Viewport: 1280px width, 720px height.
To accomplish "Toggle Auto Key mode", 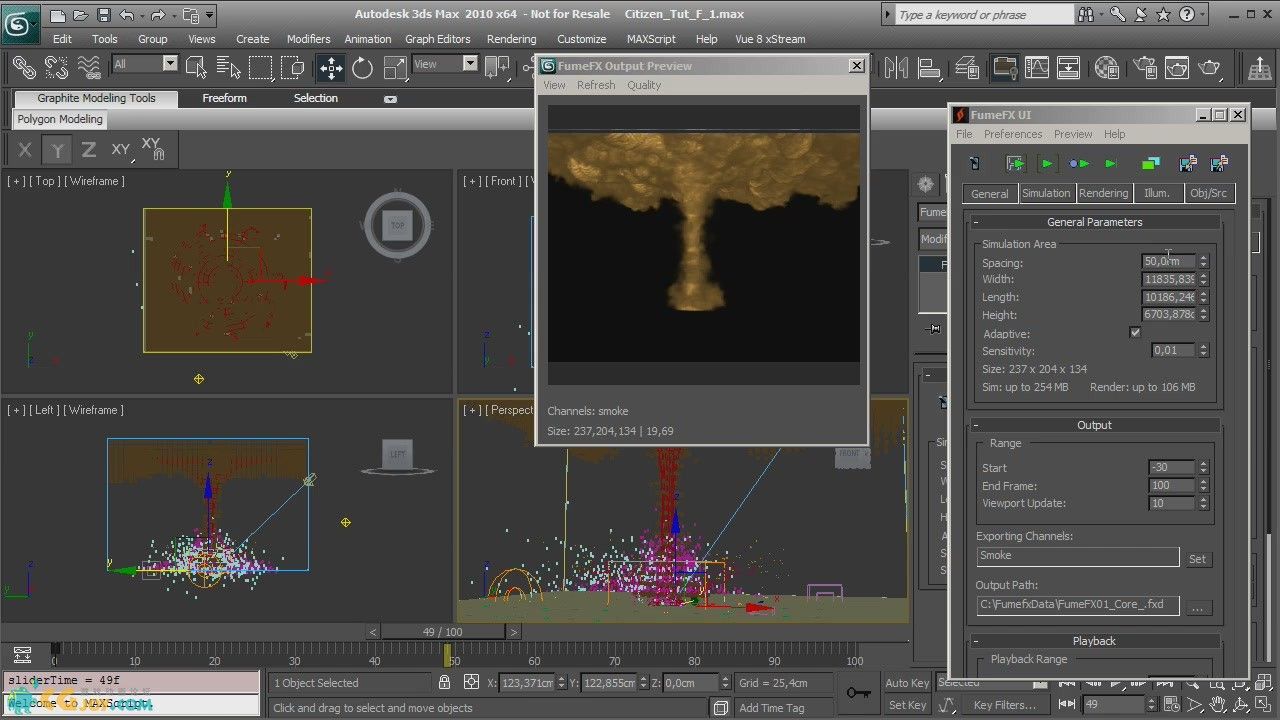I will [907, 683].
